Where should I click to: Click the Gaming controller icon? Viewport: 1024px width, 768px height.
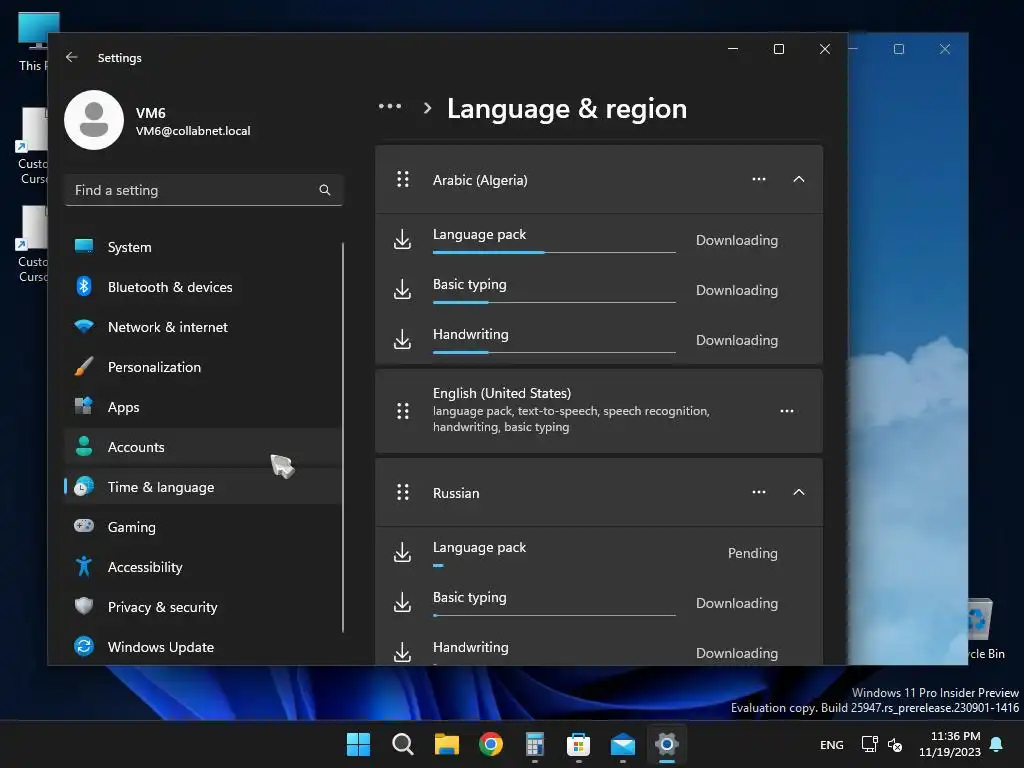click(84, 526)
